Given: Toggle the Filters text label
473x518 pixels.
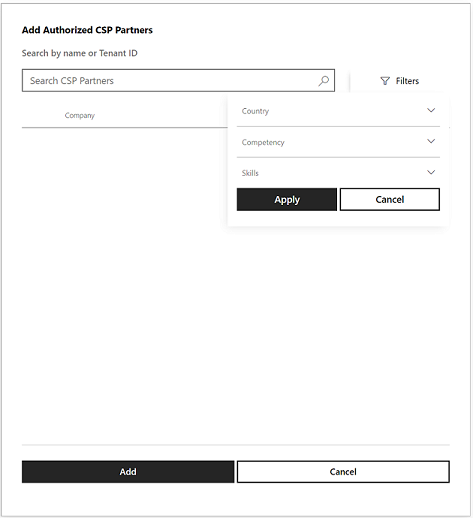Looking at the screenshot, I should pyautogui.click(x=407, y=81).
